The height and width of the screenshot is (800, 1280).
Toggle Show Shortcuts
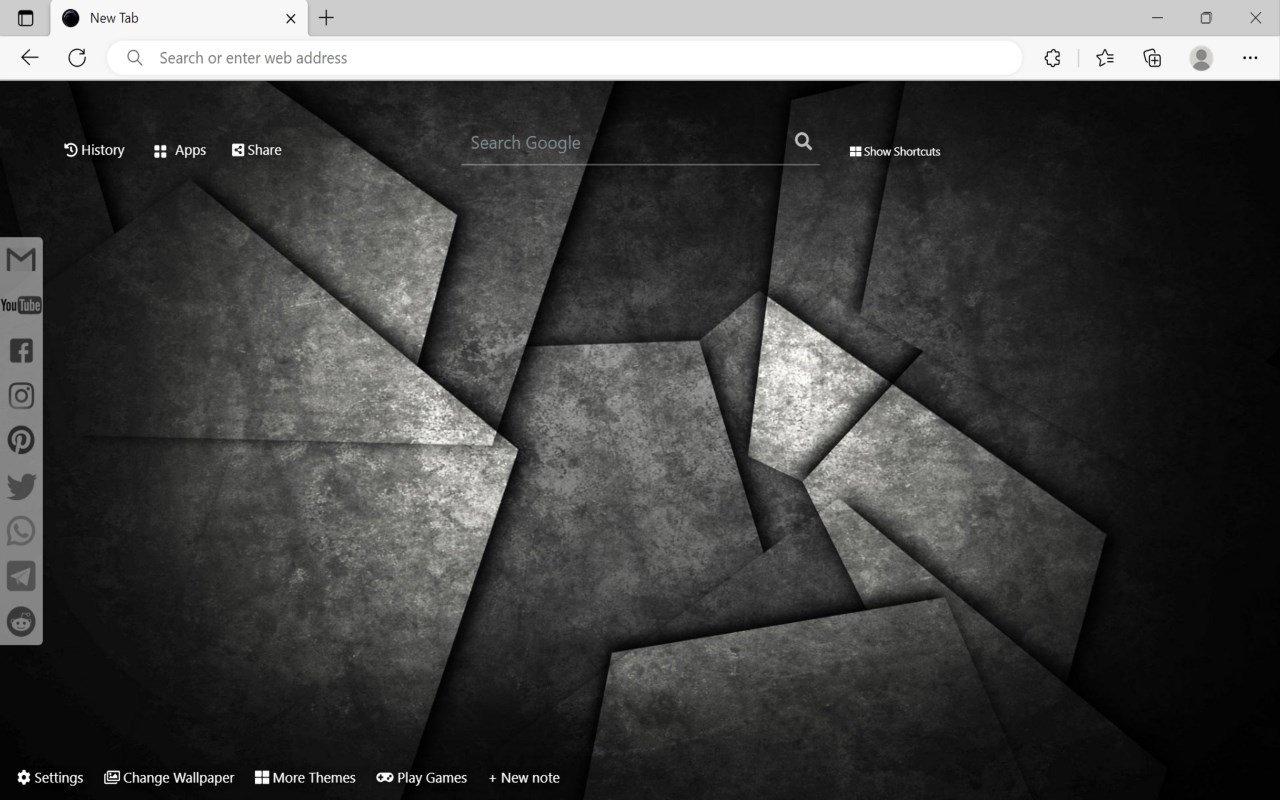[x=895, y=152]
